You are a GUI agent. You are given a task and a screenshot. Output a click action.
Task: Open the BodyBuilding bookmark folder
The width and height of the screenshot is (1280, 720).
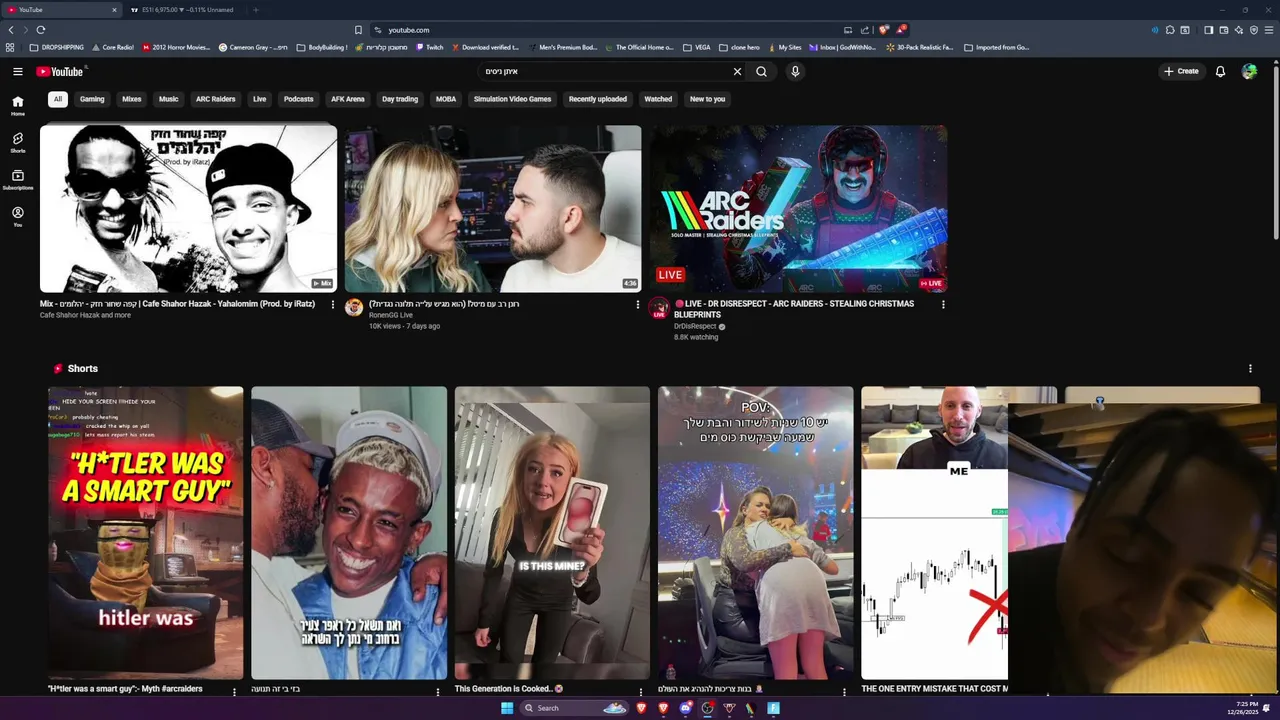point(322,47)
